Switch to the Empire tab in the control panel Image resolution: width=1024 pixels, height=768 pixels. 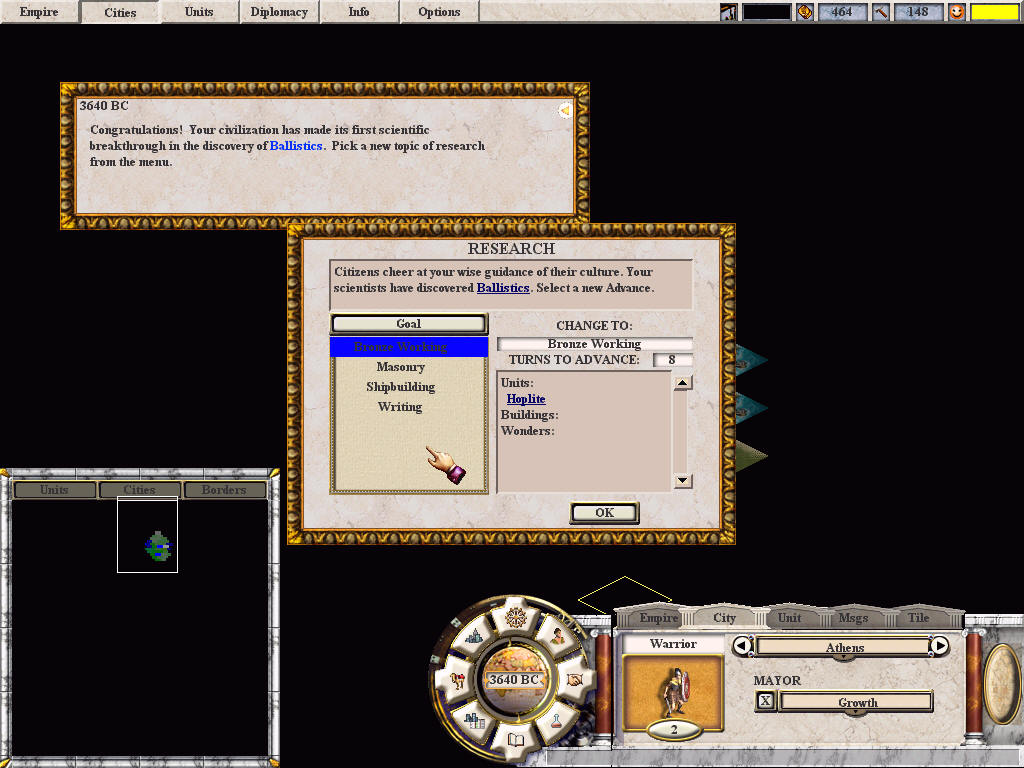658,618
